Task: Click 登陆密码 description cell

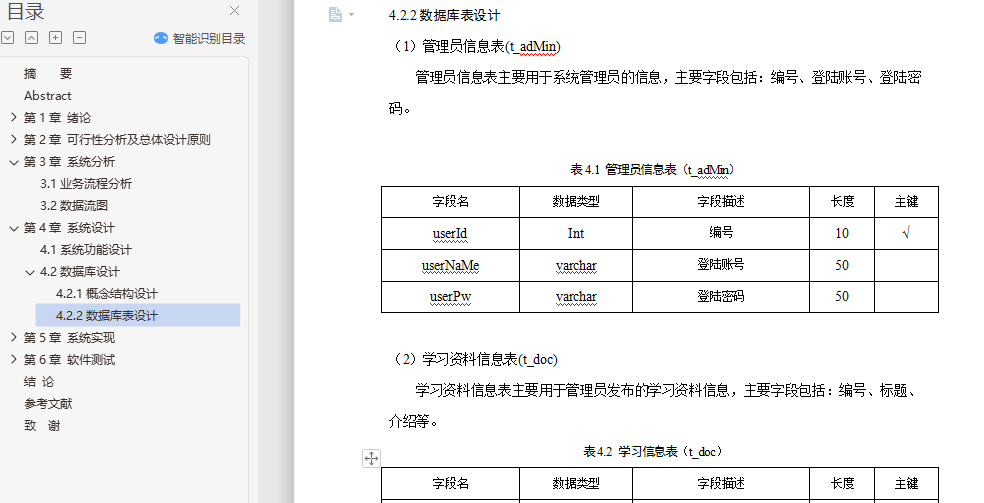Action: point(720,296)
